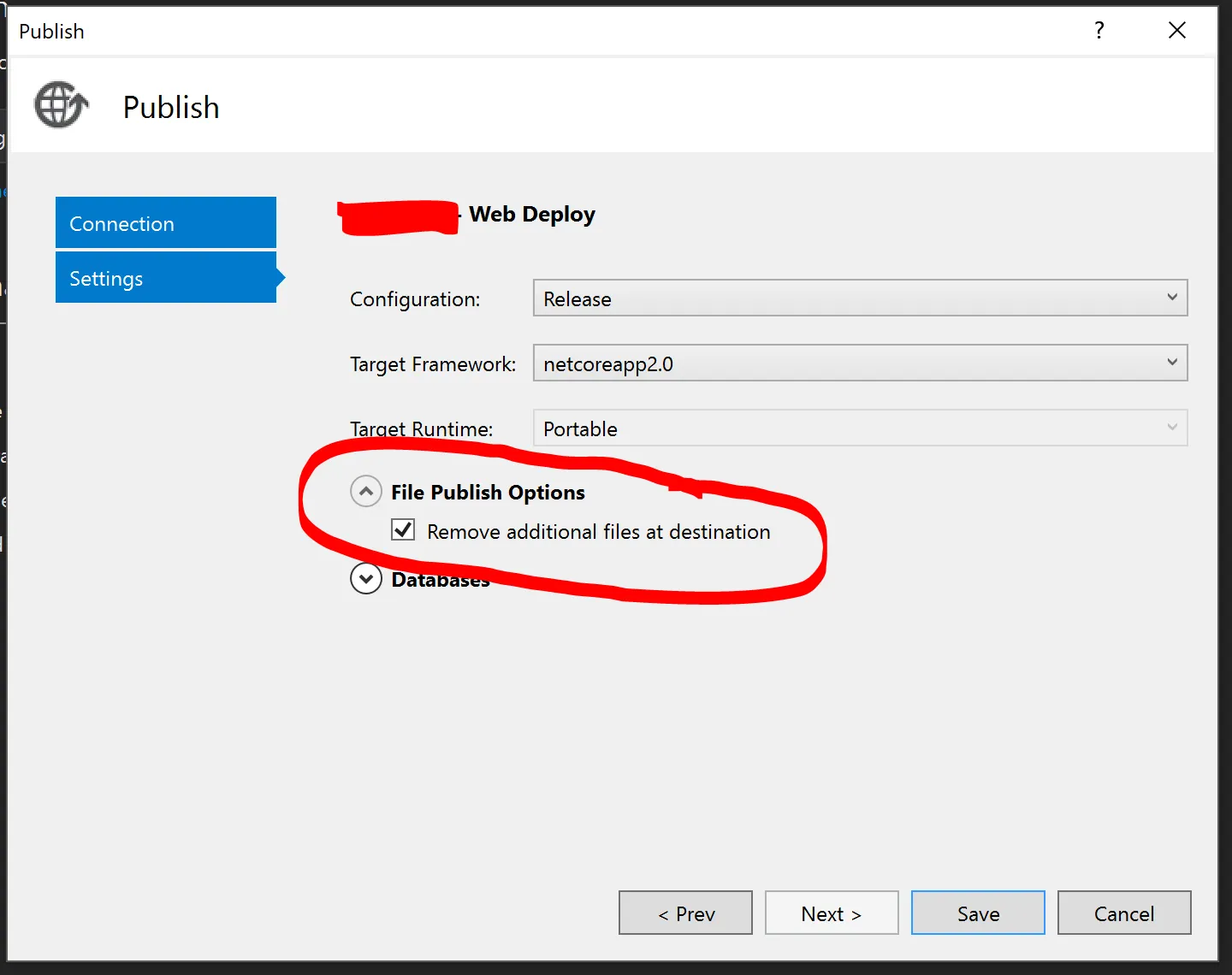Switch to the Settings tab
The width and height of the screenshot is (1232, 975).
pyautogui.click(x=166, y=277)
